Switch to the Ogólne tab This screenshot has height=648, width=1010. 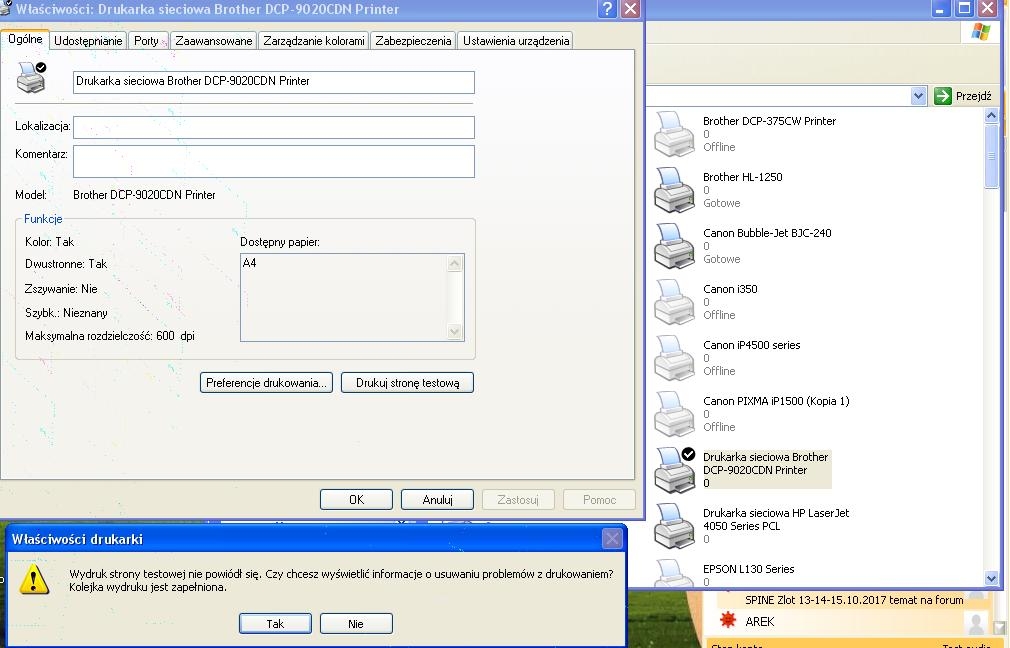tap(25, 39)
